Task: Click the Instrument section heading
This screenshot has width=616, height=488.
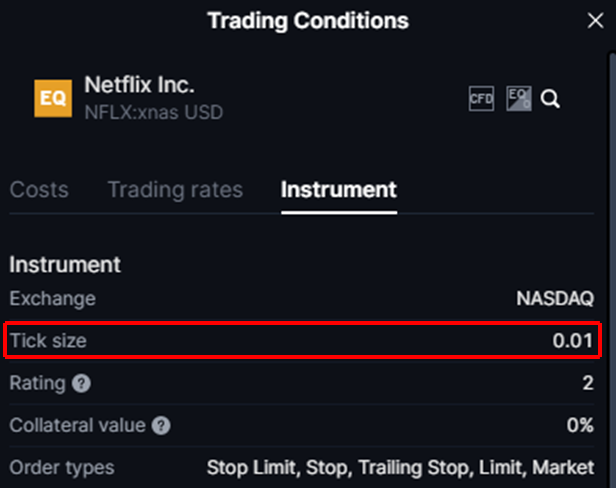Action: tap(65, 265)
